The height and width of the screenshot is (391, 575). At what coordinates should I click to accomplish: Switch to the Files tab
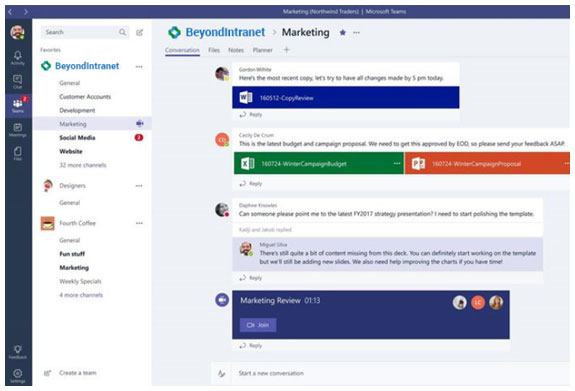(214, 50)
